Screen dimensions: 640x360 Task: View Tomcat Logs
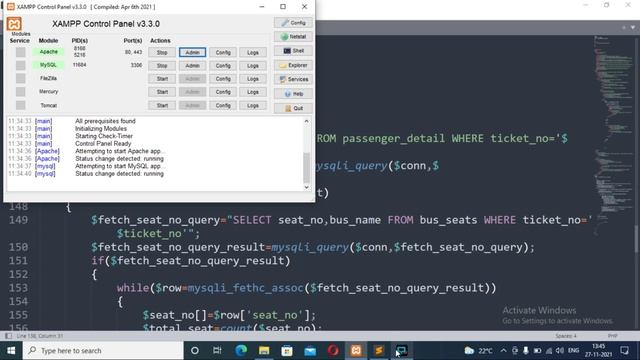point(253,105)
